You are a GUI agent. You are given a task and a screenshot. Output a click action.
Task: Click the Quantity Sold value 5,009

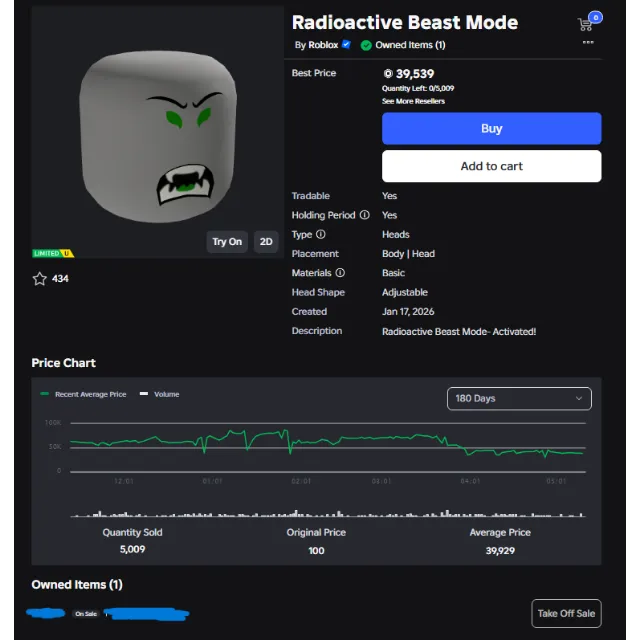(x=132, y=549)
